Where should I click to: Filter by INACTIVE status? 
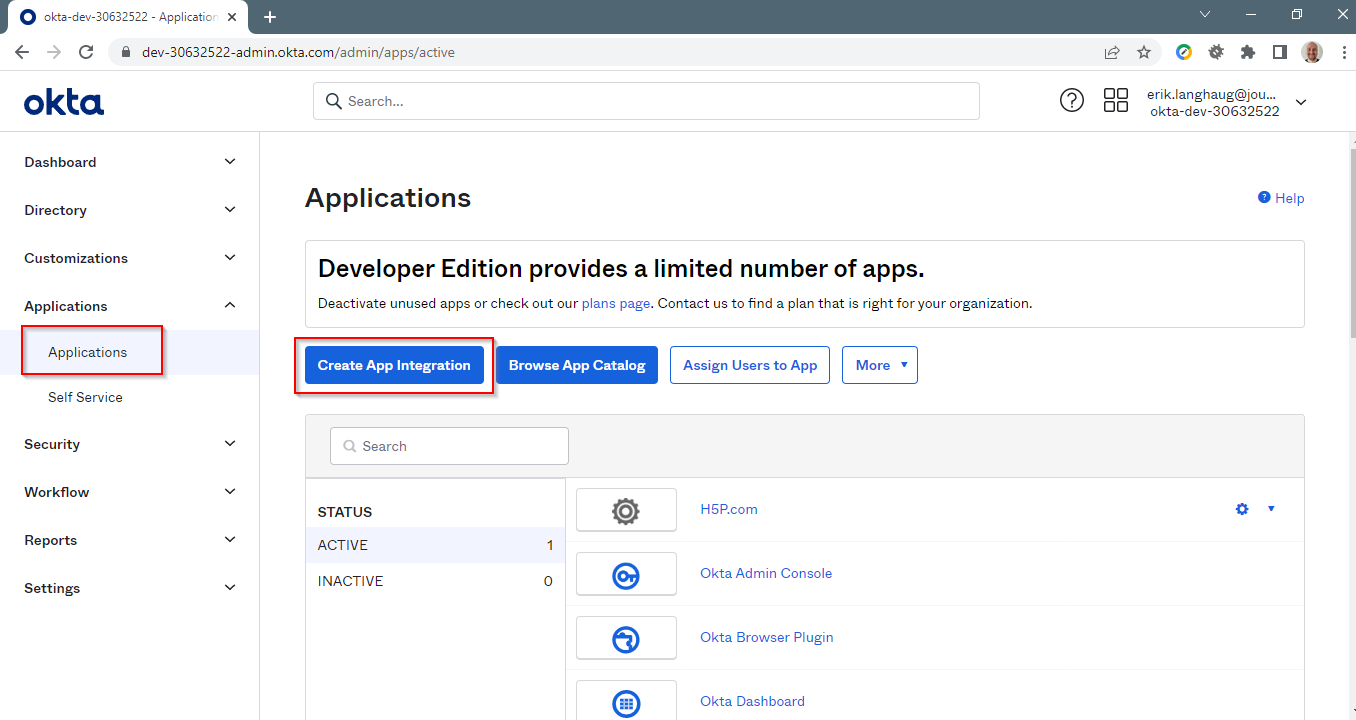[435, 581]
